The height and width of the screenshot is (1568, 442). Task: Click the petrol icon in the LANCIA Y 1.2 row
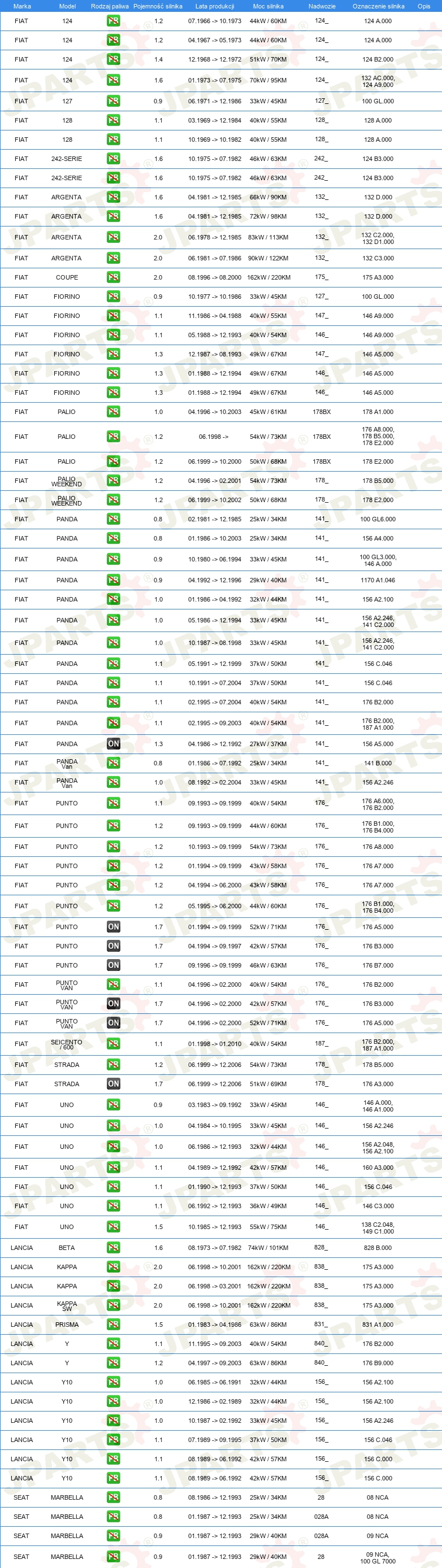click(x=113, y=1363)
